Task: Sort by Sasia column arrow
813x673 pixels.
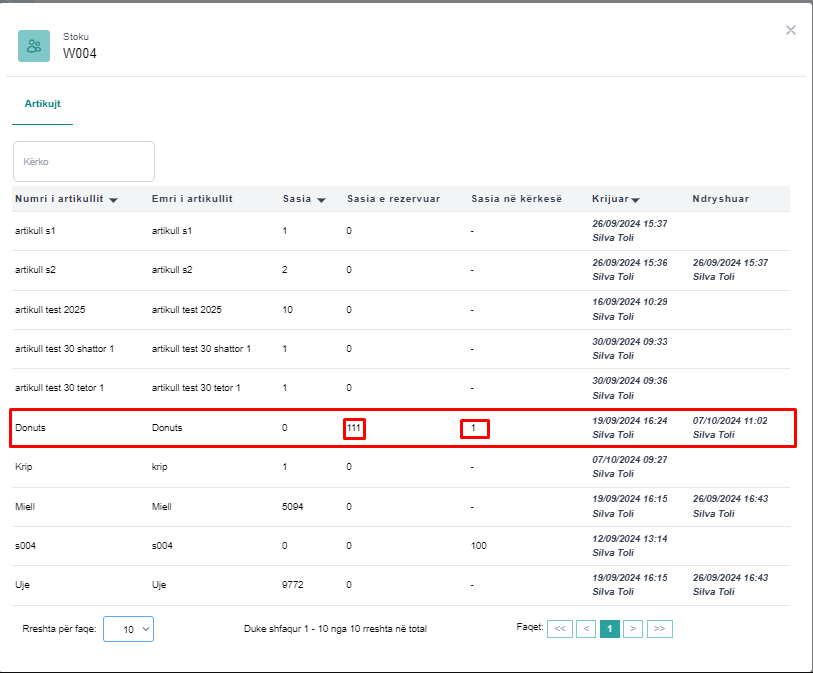Action: 321,200
